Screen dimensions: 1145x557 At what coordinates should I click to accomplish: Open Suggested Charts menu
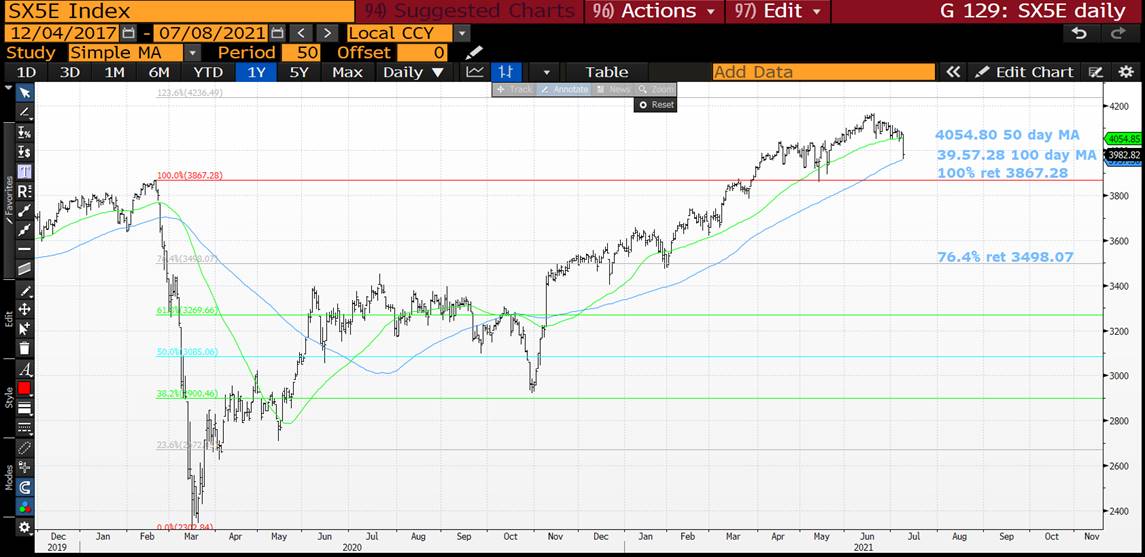coord(469,11)
